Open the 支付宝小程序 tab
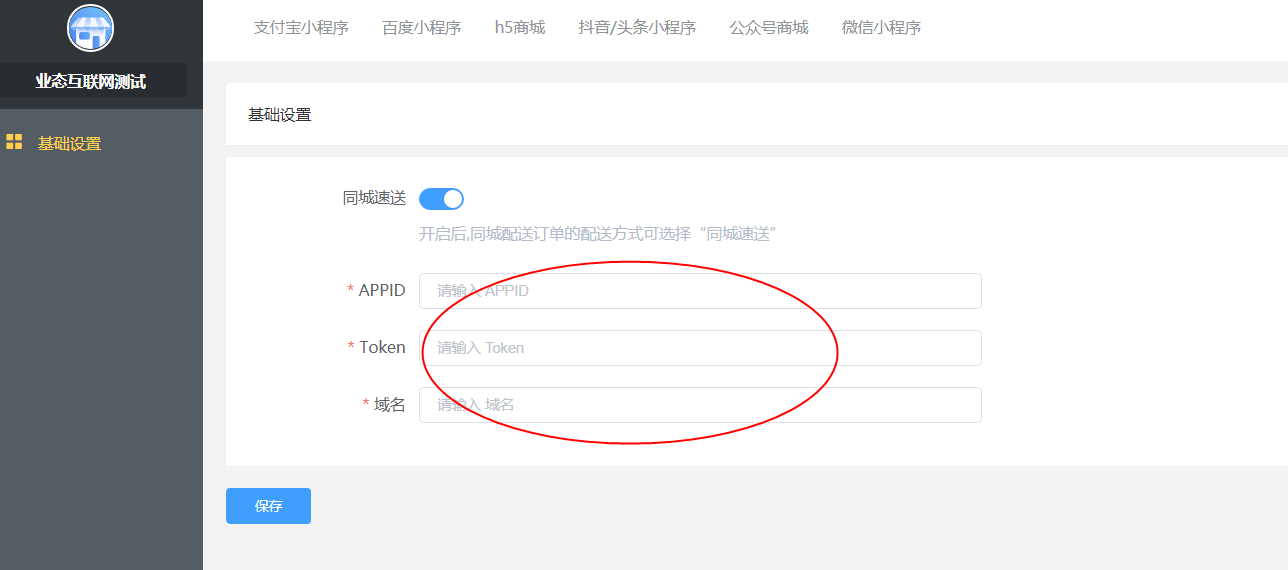Viewport: 1288px width, 570px height. (301, 28)
